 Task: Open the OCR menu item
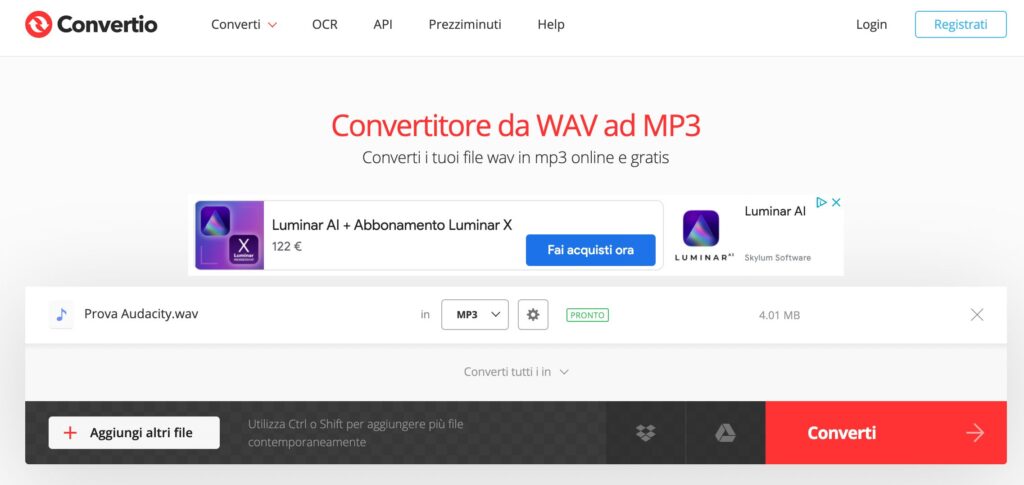(x=325, y=25)
